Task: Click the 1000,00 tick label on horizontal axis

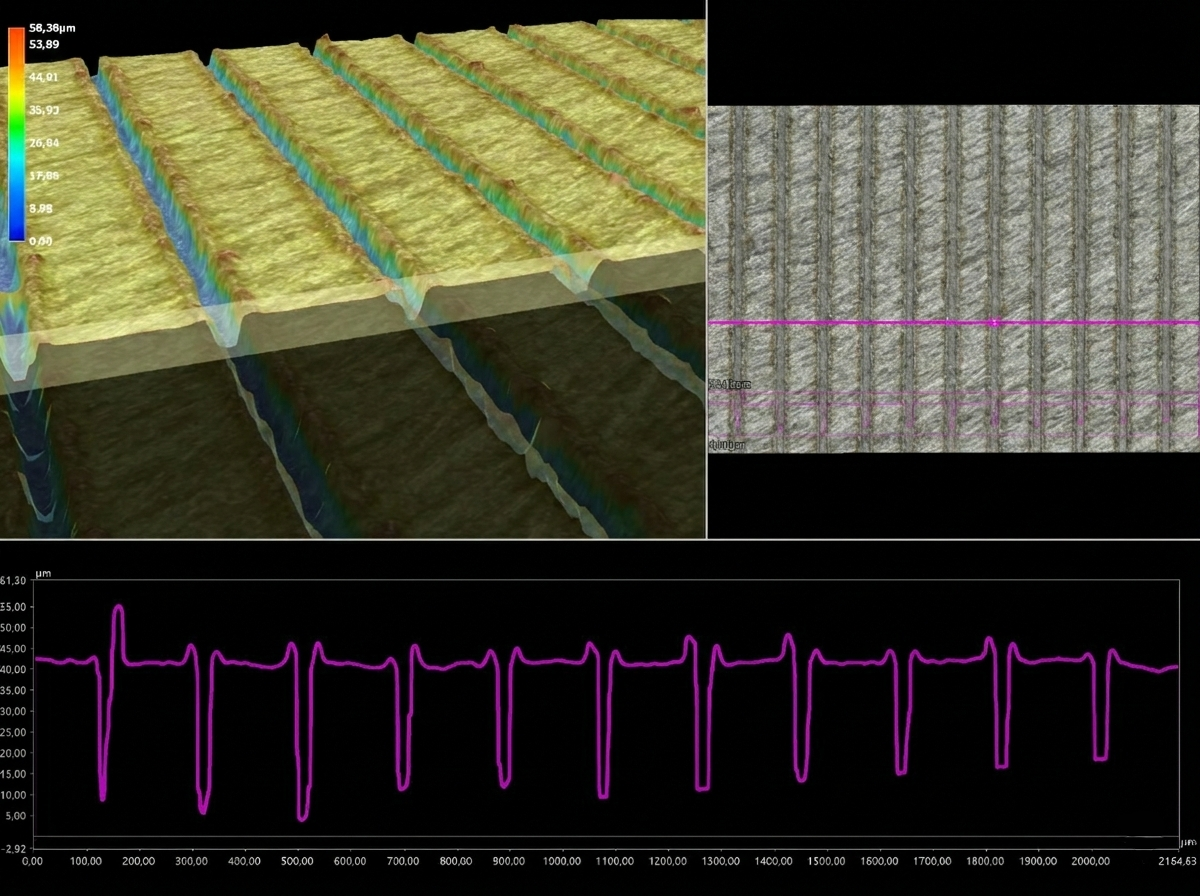Action: point(562,860)
